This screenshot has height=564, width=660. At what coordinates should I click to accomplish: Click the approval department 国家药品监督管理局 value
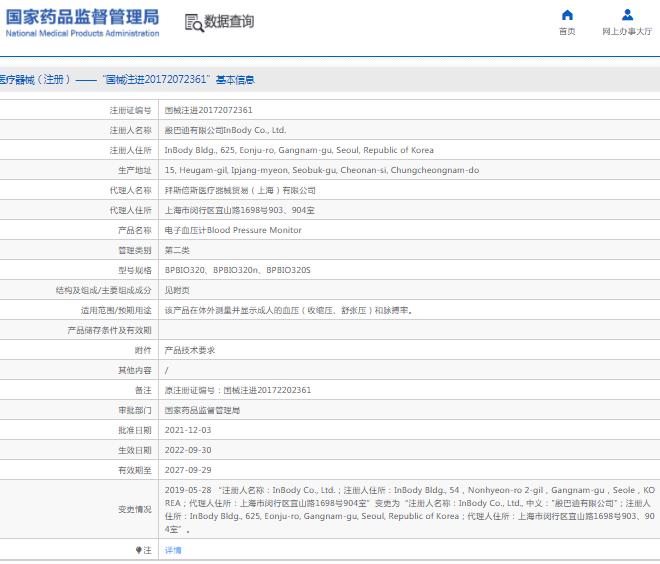coord(202,410)
